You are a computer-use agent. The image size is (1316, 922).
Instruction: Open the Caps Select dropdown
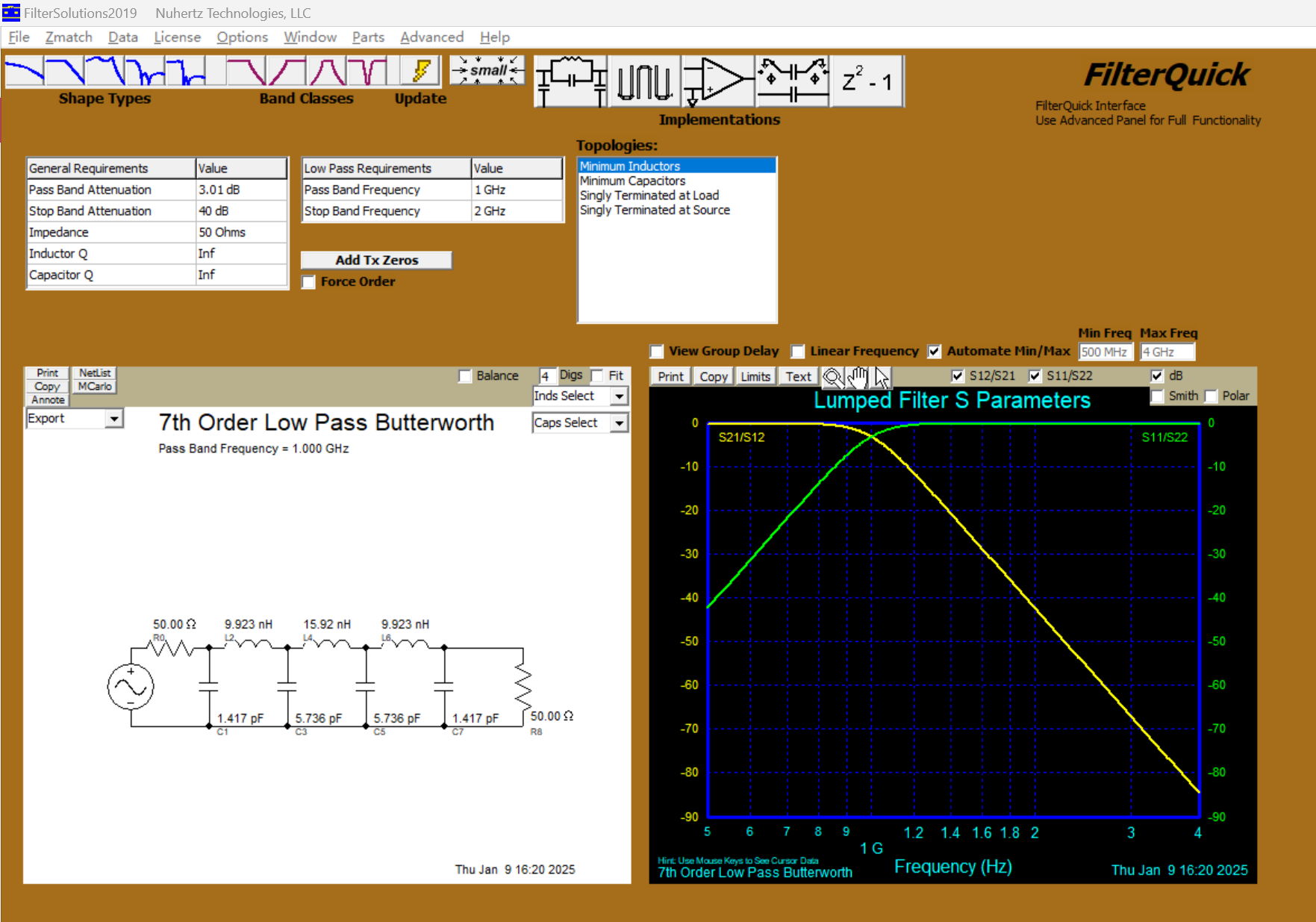[619, 423]
